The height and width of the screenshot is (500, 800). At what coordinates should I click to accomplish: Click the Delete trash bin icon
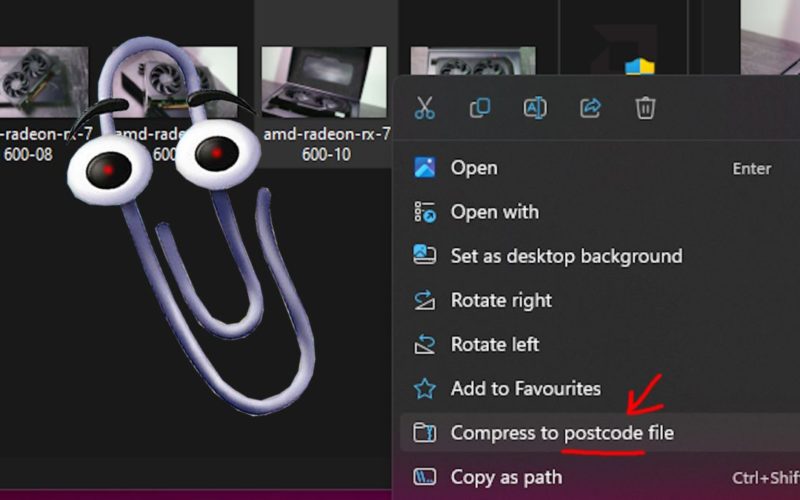[x=645, y=108]
